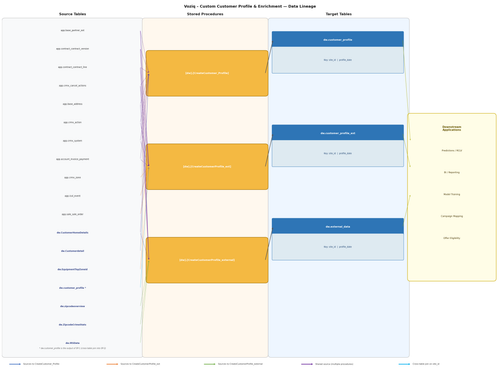The height and width of the screenshot is (385, 500).
Task: Click the [dw].[CreateCustomer_Profile] procedure box
Action: coord(207,73)
